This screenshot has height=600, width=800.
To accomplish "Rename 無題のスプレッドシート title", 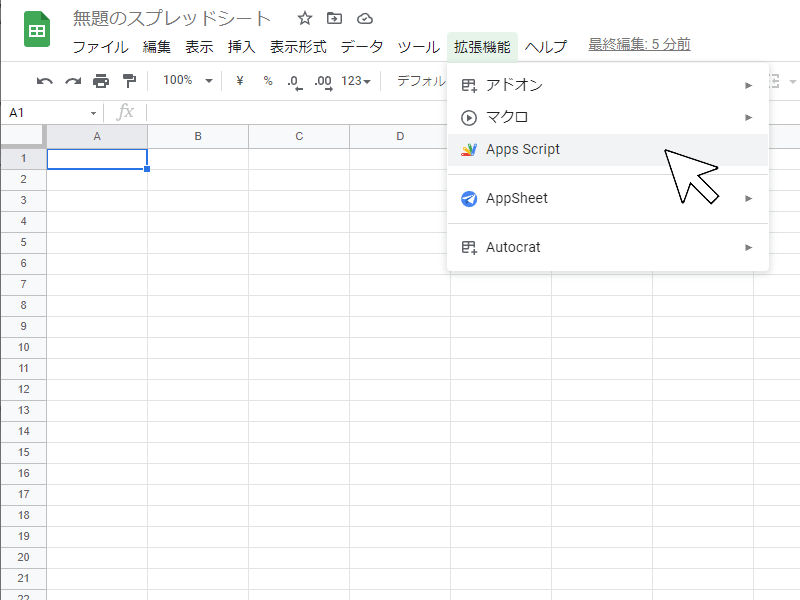I will (x=171, y=19).
